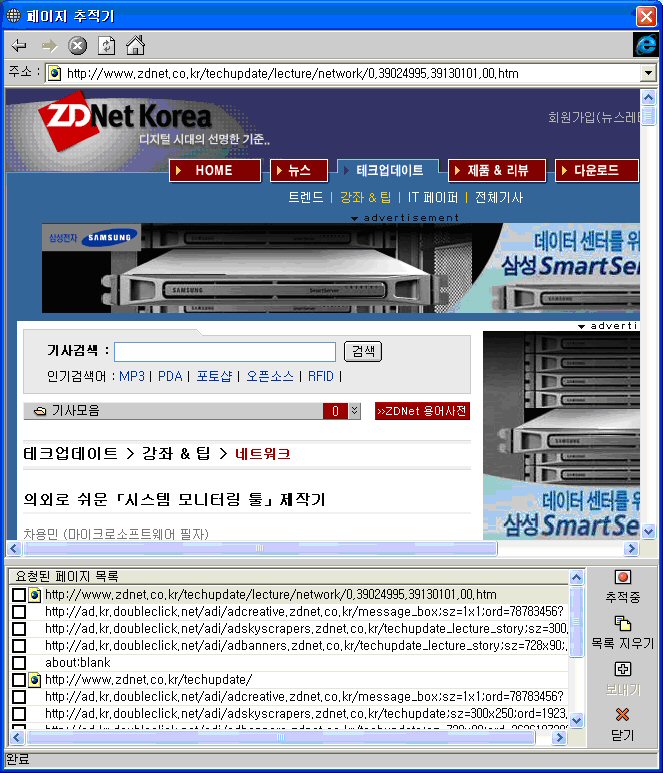This screenshot has width=663, height=773.
Task: Select the 다운로드 navigation tab
Action: [x=597, y=171]
